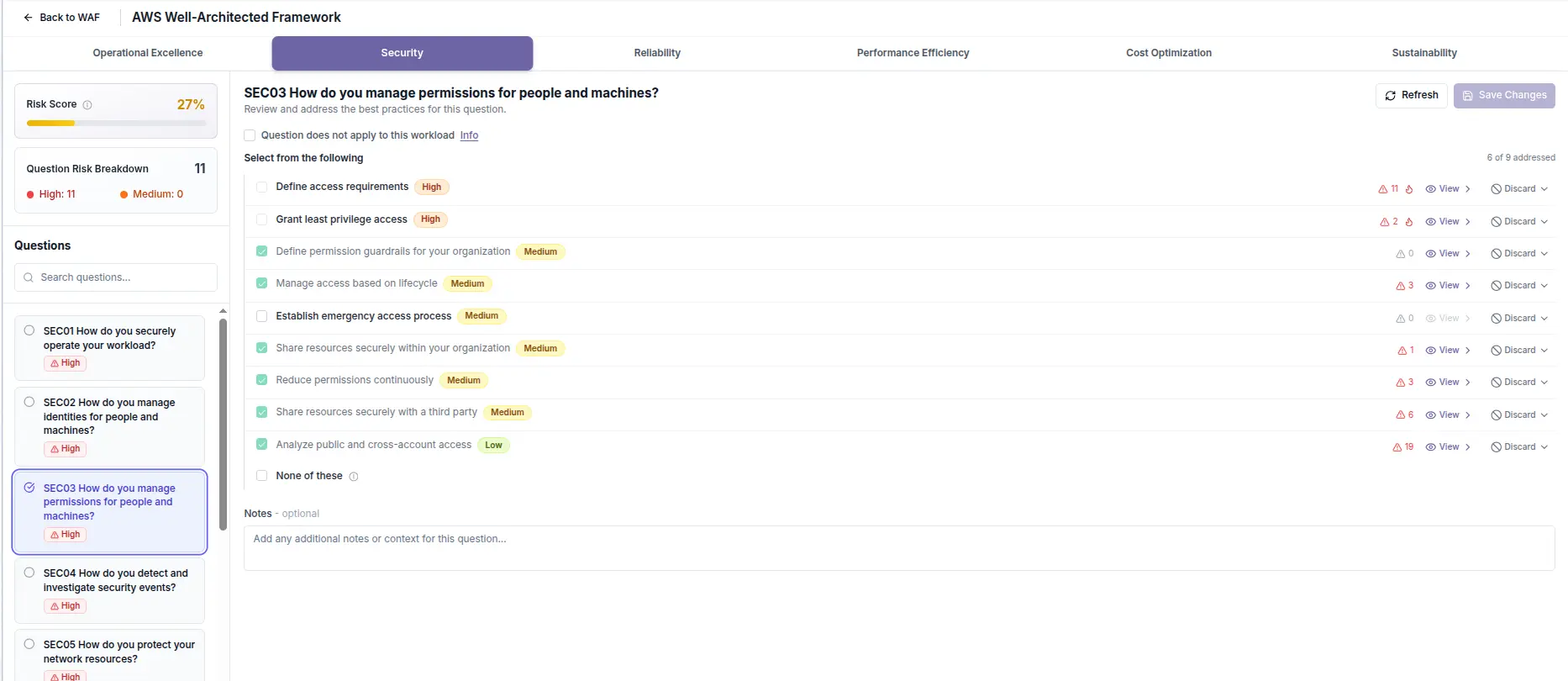Go to Performance Efficiency tab
The height and width of the screenshot is (681, 1568).
tap(913, 53)
